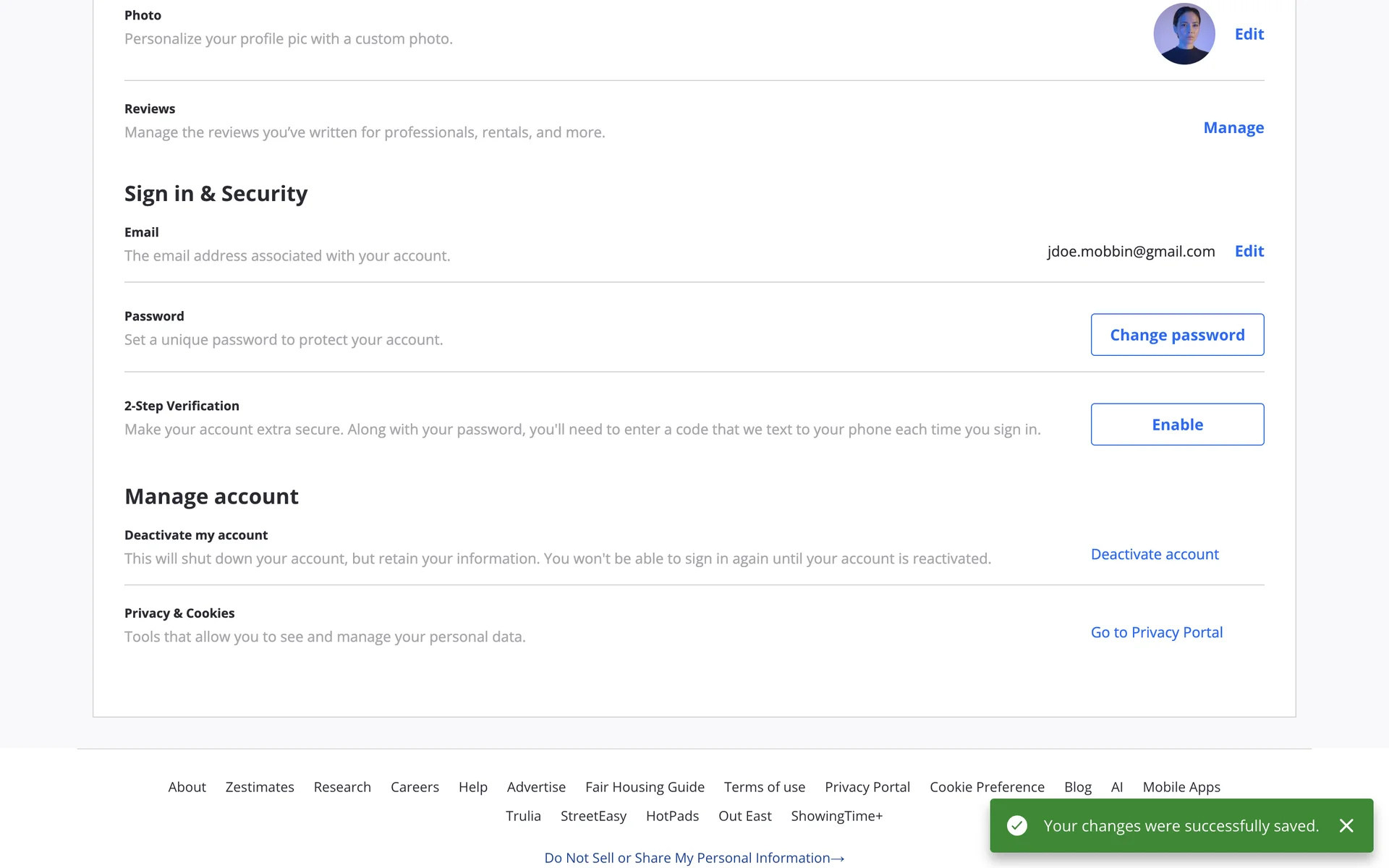The image size is (1389, 868).
Task: Open Terms of use link
Action: 764,787
